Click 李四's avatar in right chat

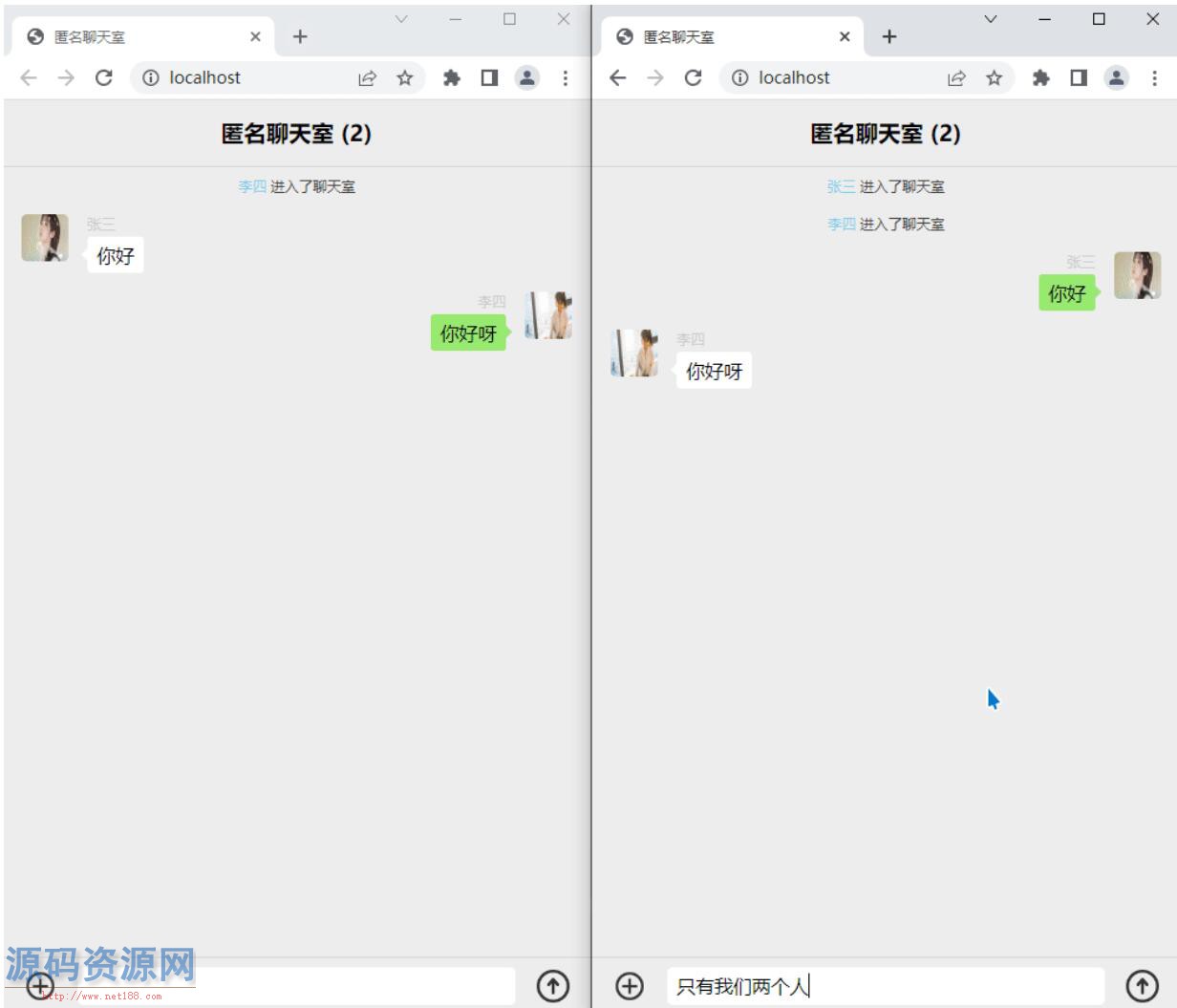(634, 354)
